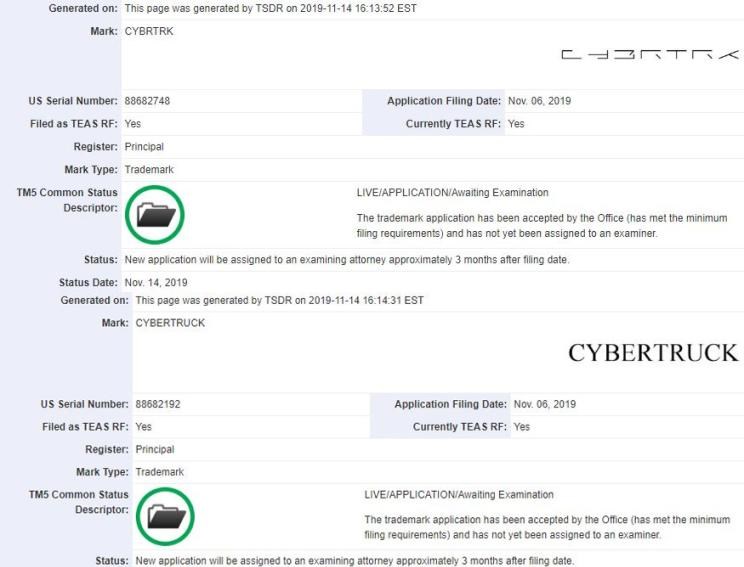The image size is (744, 567).
Task: Click the CYBERTRUCK acceptance description paragraph
Action: tap(547, 527)
